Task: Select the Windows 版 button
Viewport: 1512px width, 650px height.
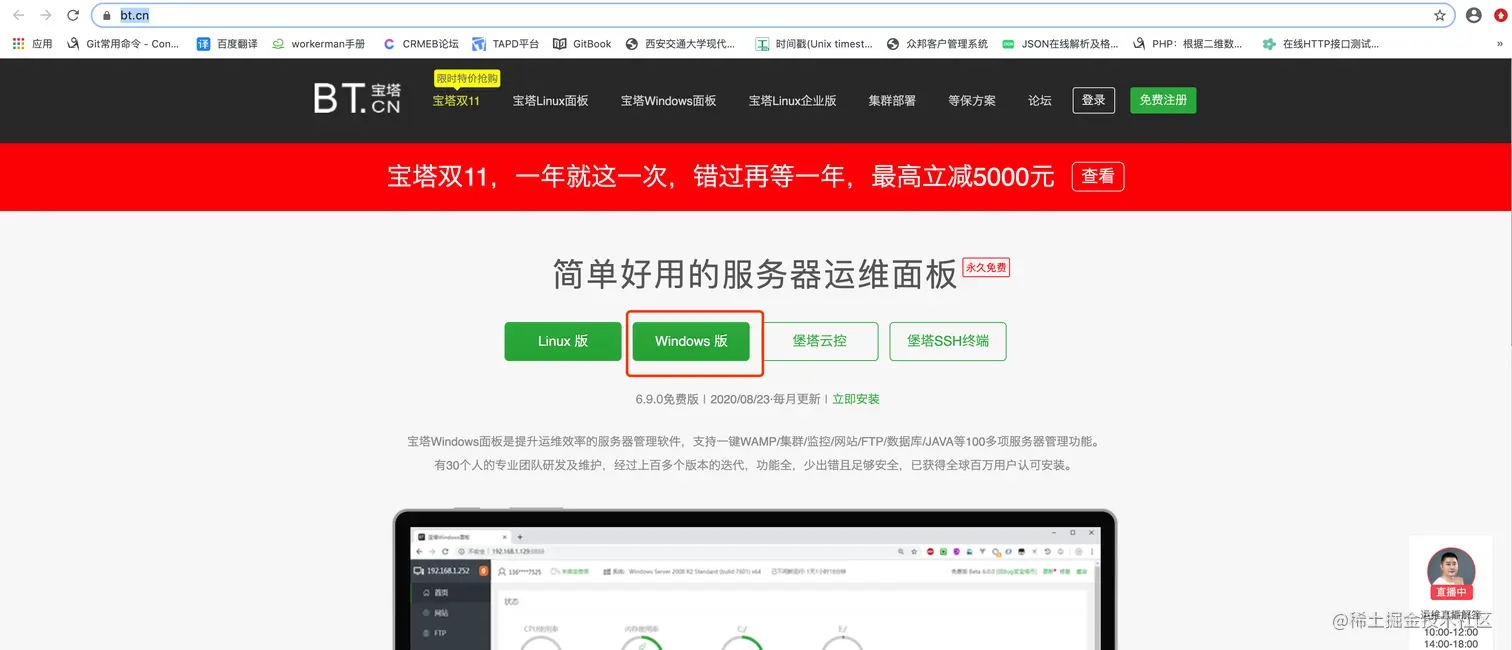Action: [x=691, y=341]
